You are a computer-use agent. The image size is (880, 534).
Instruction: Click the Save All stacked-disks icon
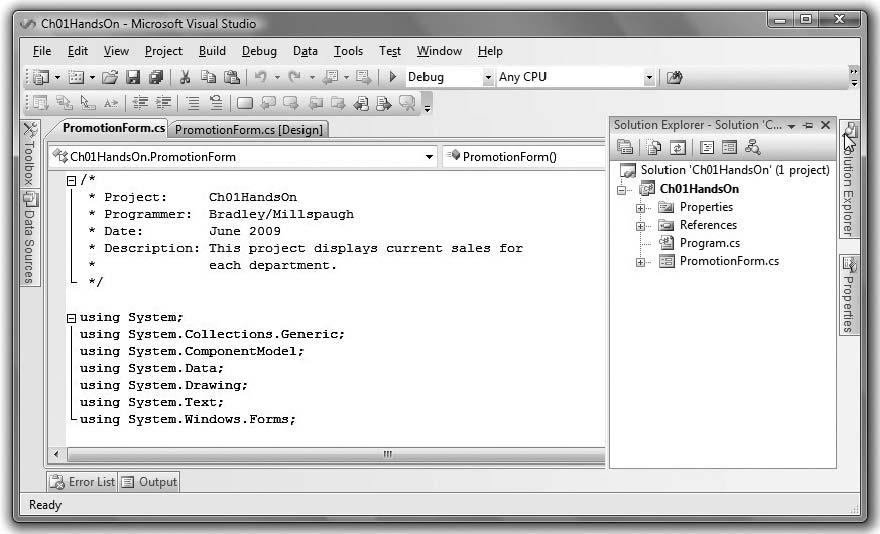pos(155,77)
